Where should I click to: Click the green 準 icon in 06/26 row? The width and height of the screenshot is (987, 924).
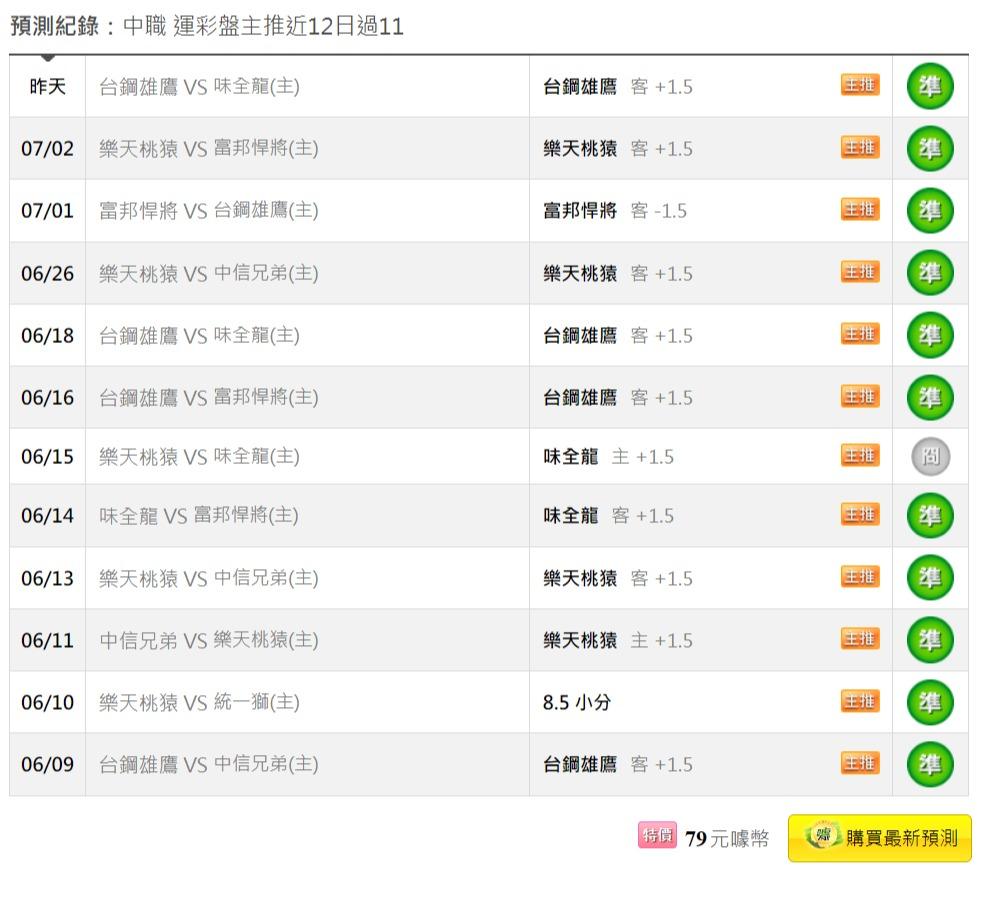tap(930, 273)
